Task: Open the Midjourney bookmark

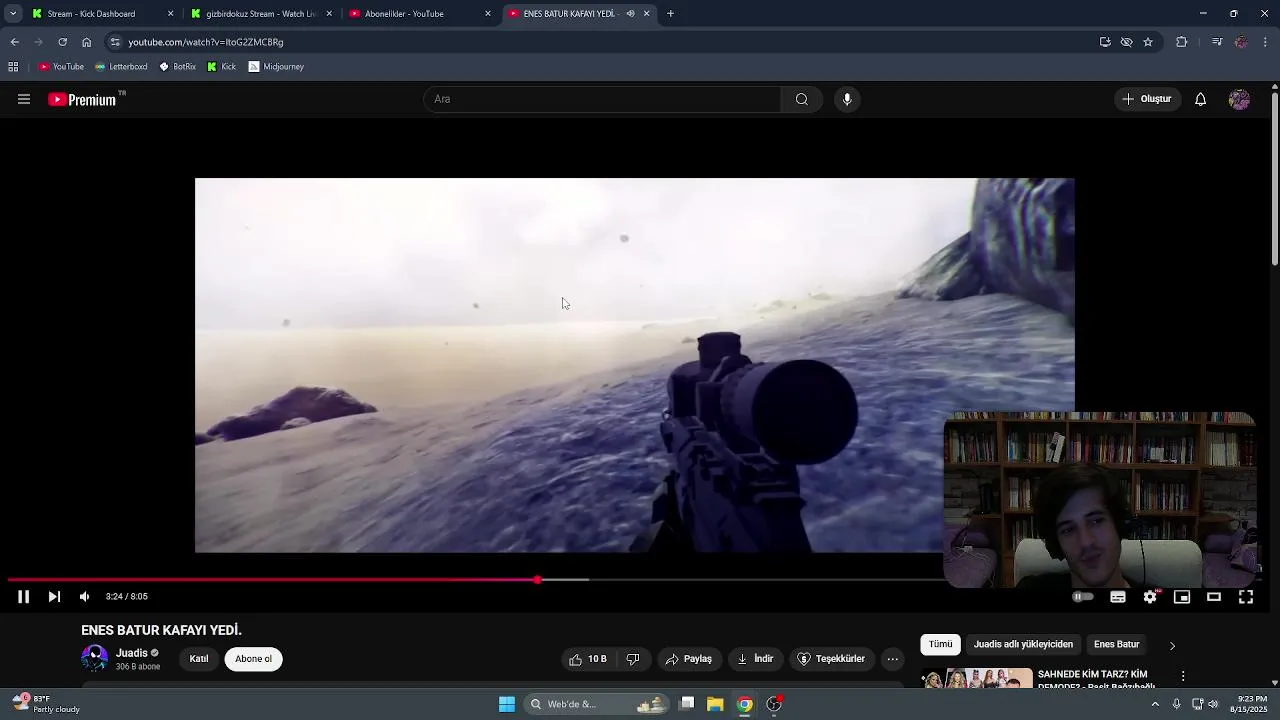Action: coord(276,67)
